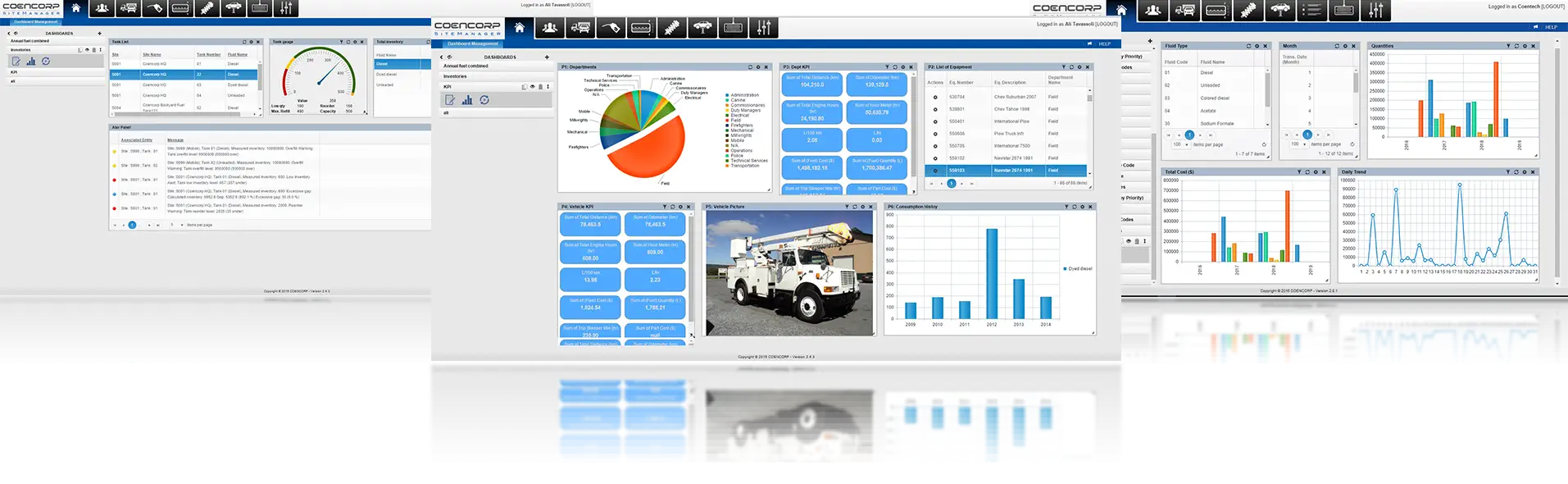Open items per page dropdown in Month panel
Screen dimensions: 1568x484
pyautogui.click(x=1298, y=144)
